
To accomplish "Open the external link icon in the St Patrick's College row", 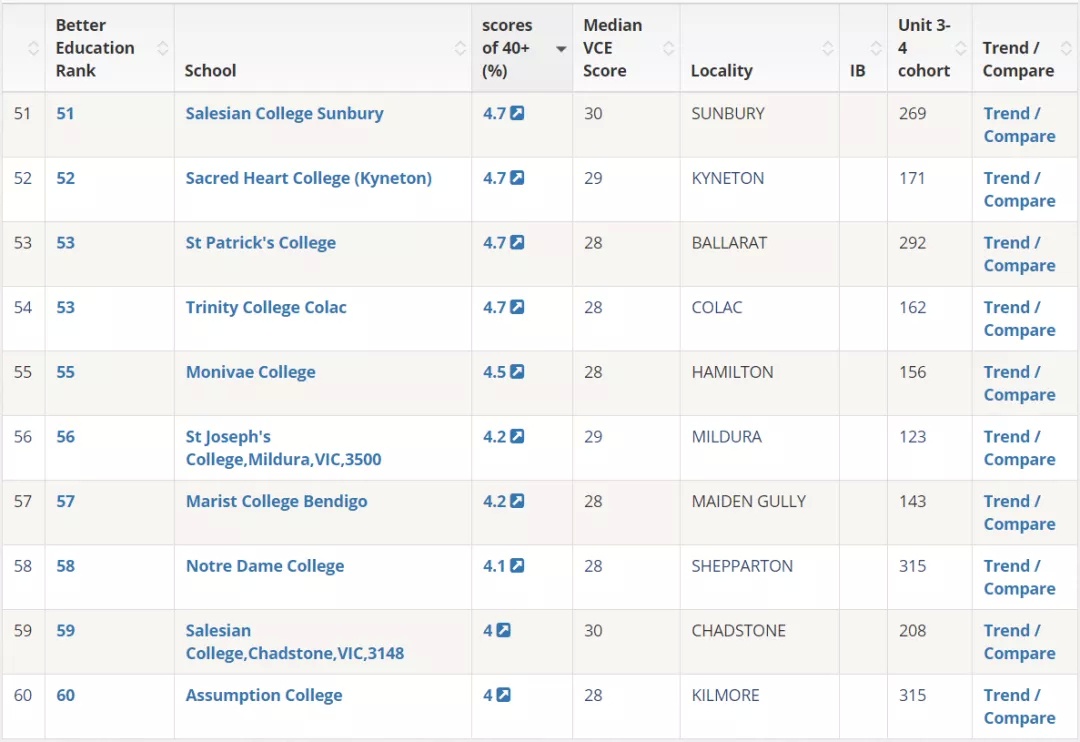I will click(x=517, y=243).
